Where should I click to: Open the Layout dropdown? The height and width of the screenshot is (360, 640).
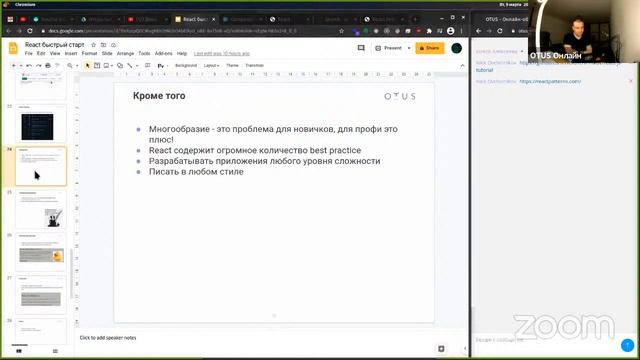pyautogui.click(x=211, y=65)
